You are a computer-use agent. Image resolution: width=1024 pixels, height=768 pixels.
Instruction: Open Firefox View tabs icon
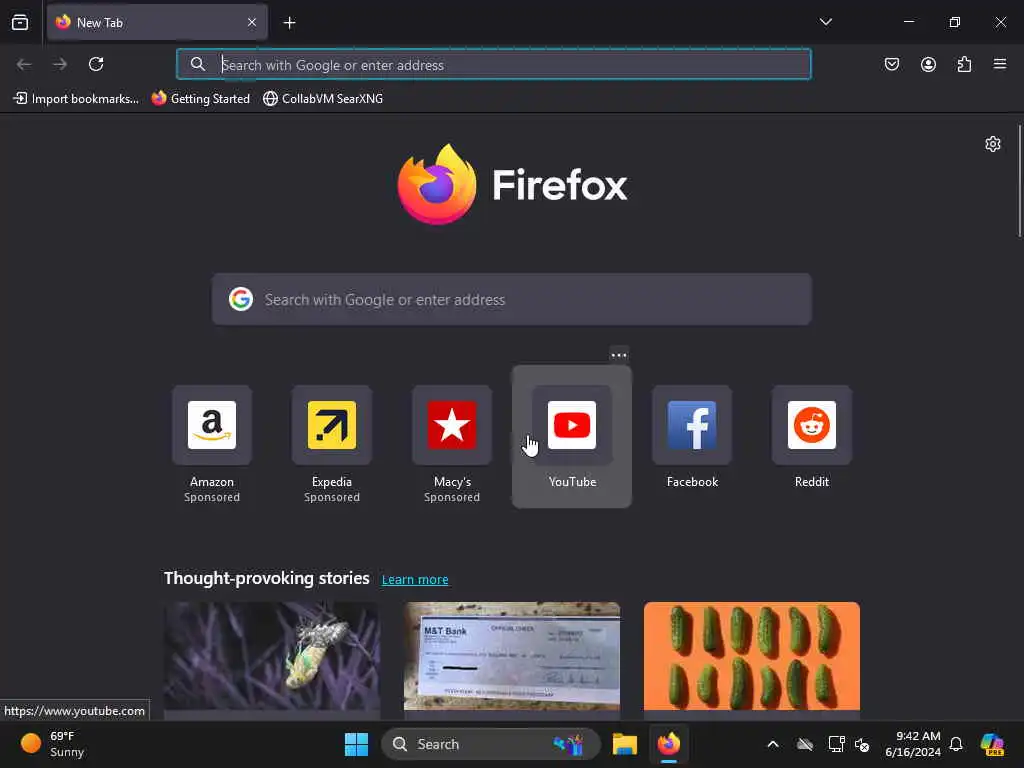click(20, 22)
